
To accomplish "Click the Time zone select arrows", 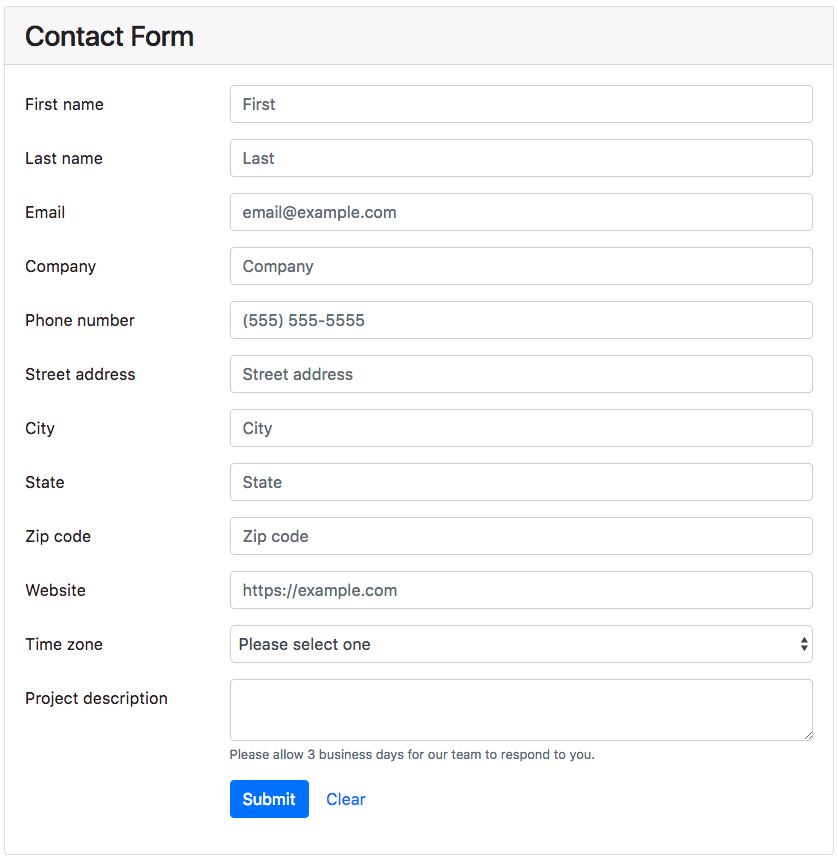I will [x=804, y=644].
